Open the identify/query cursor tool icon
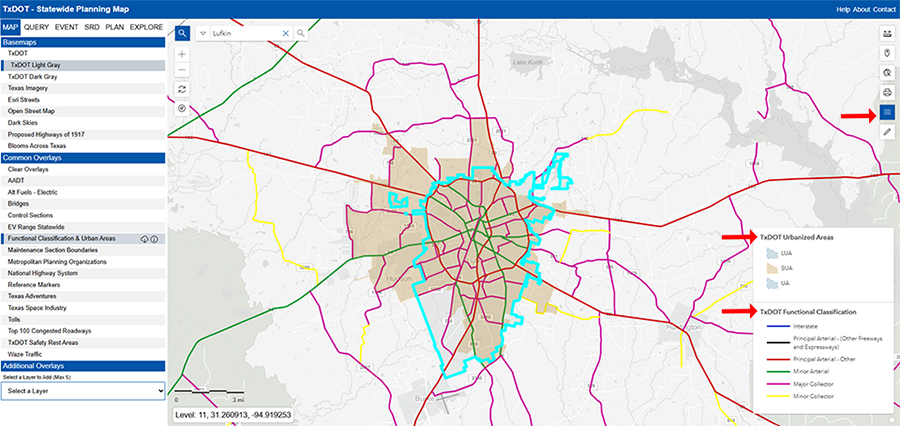Image resolution: width=900 pixels, height=426 pixels. pyautogui.click(x=887, y=72)
